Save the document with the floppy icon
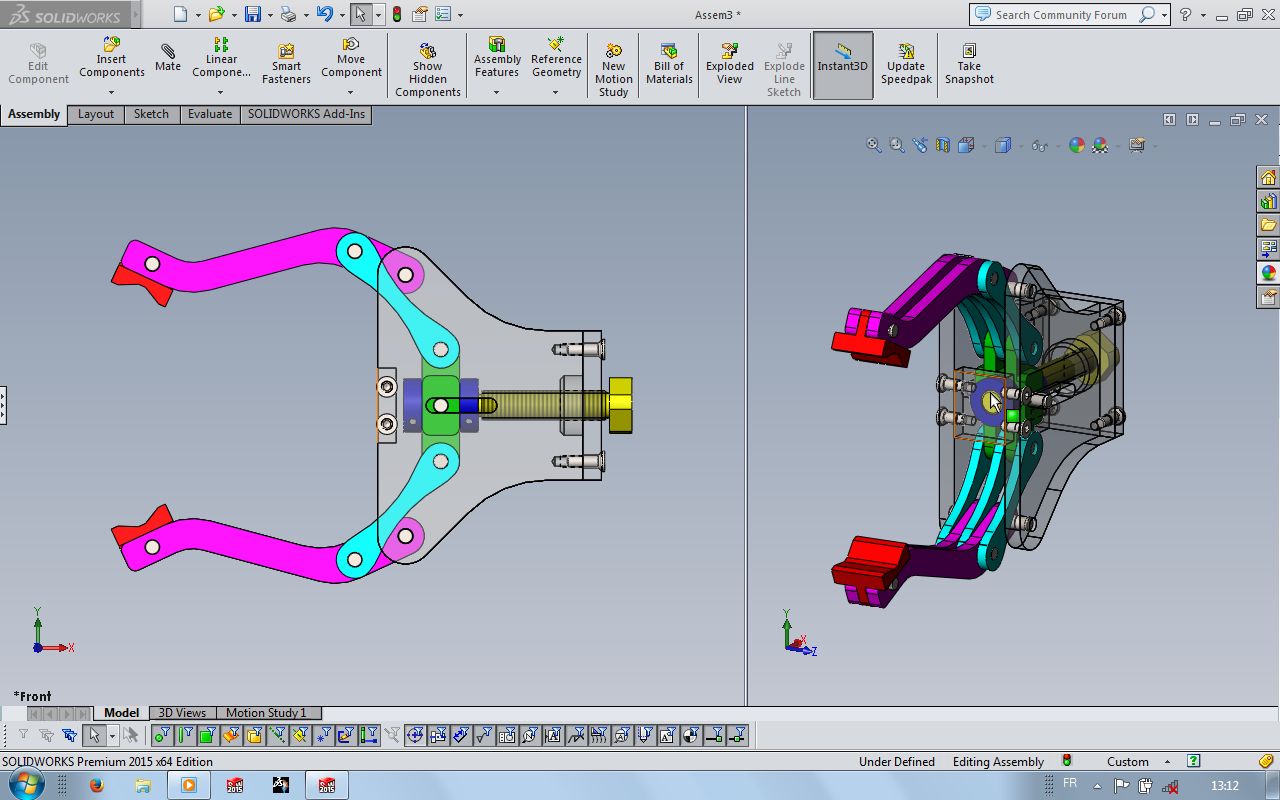1280x800 pixels. pos(253,14)
